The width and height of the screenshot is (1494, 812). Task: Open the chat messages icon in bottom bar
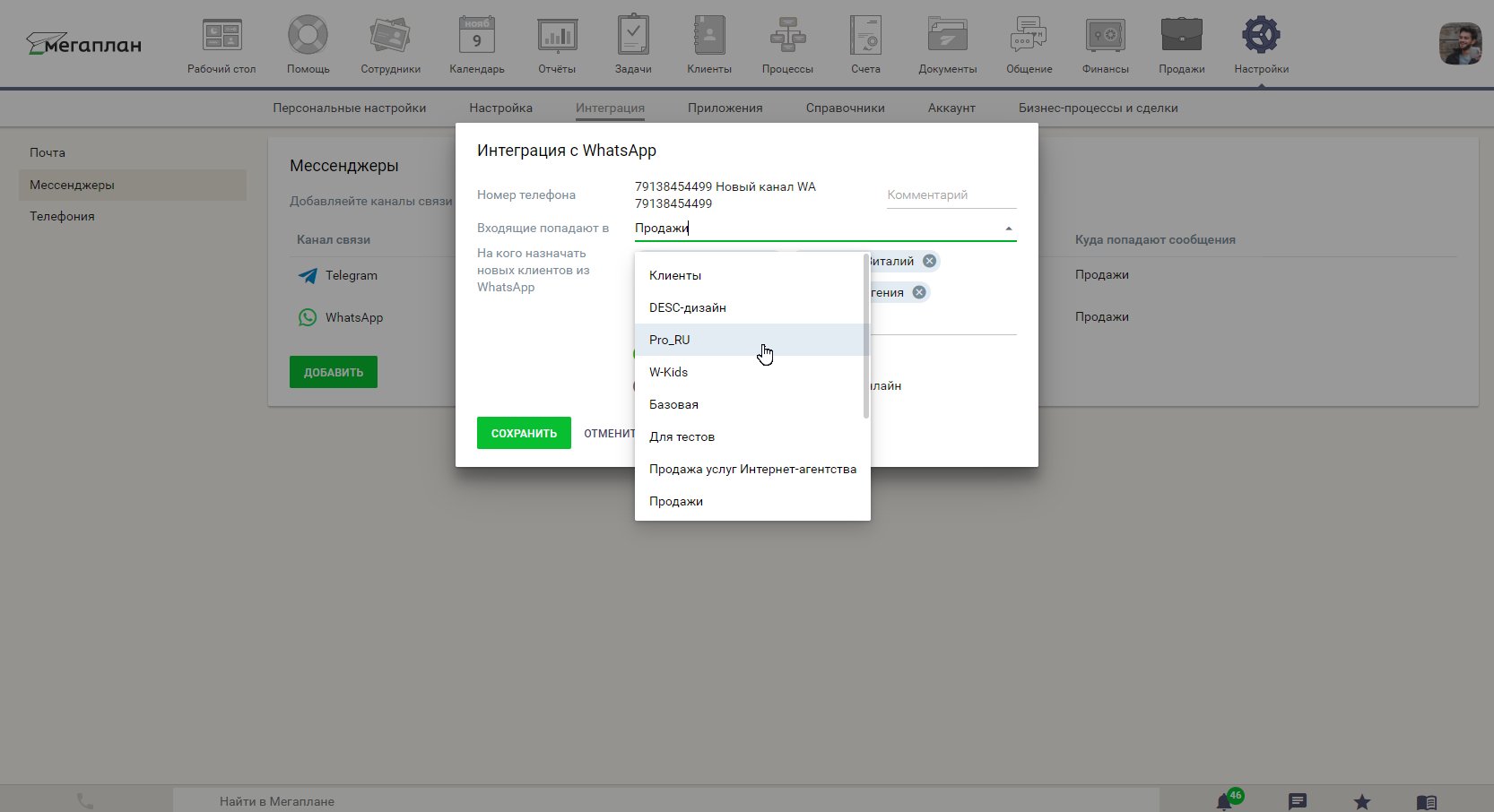[x=1297, y=801]
